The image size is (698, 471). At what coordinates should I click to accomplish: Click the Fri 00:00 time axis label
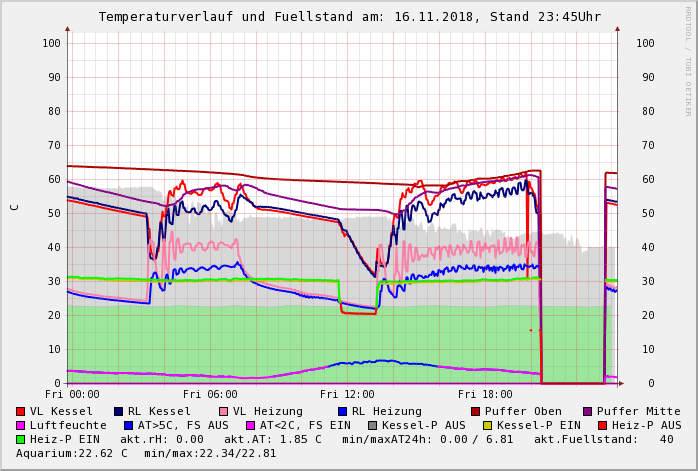72,395
